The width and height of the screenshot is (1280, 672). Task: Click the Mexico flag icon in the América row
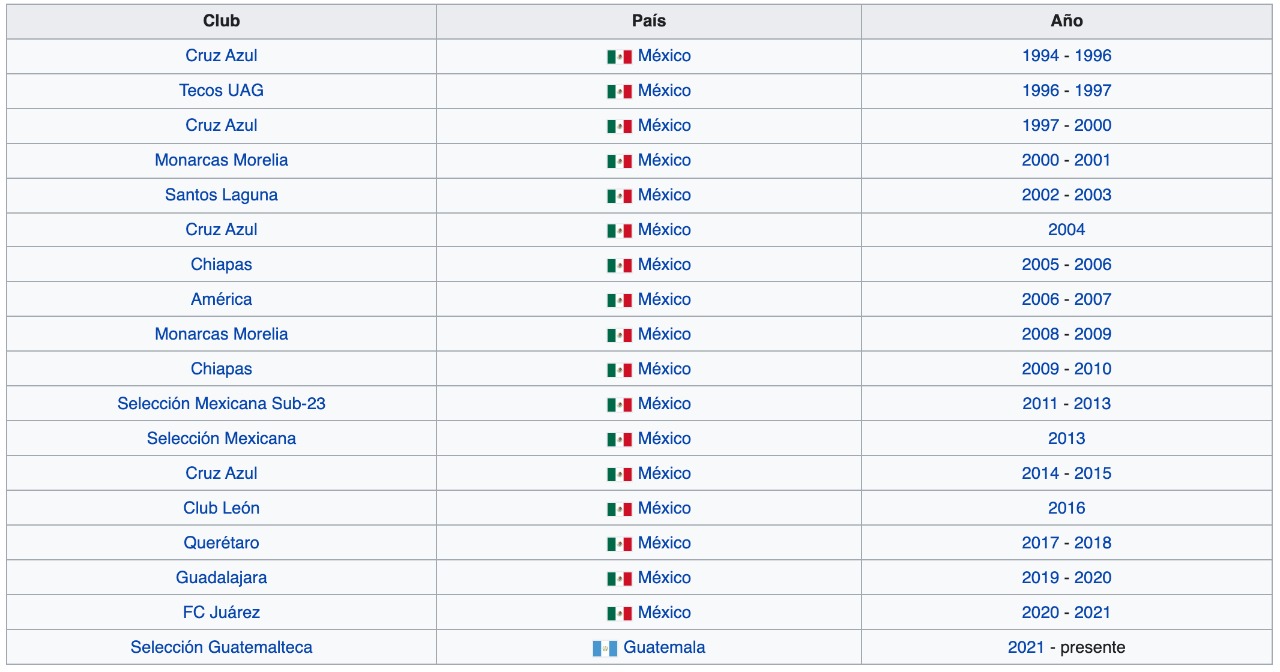tap(619, 300)
